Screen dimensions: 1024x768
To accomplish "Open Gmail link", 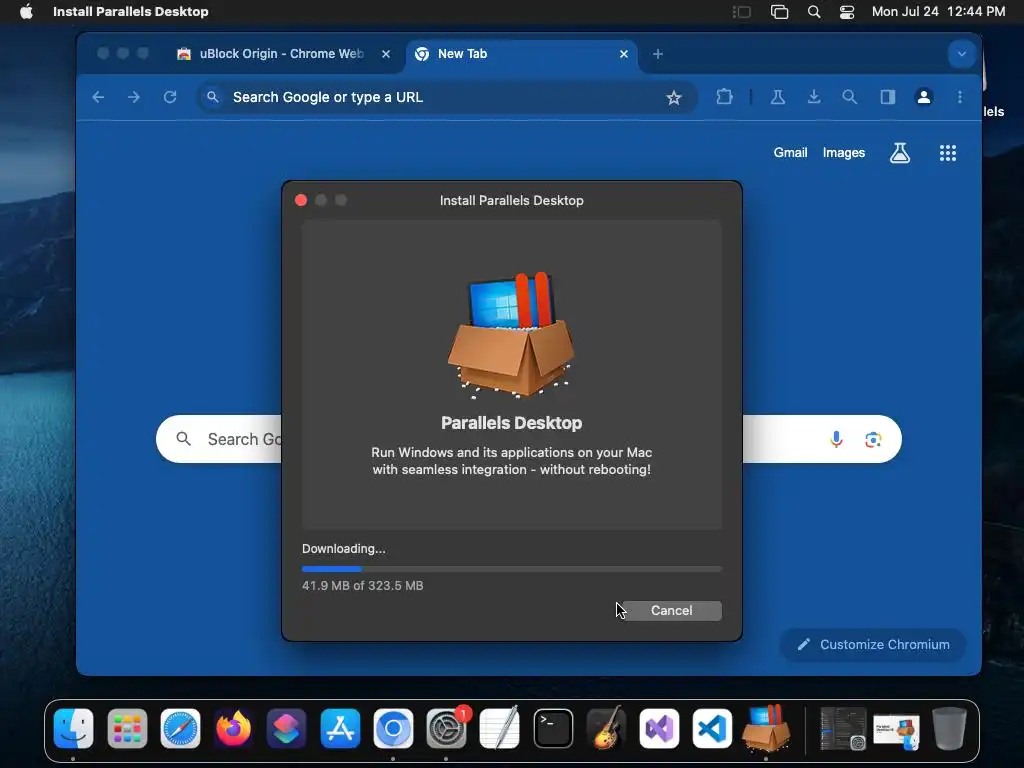I will coord(790,153).
